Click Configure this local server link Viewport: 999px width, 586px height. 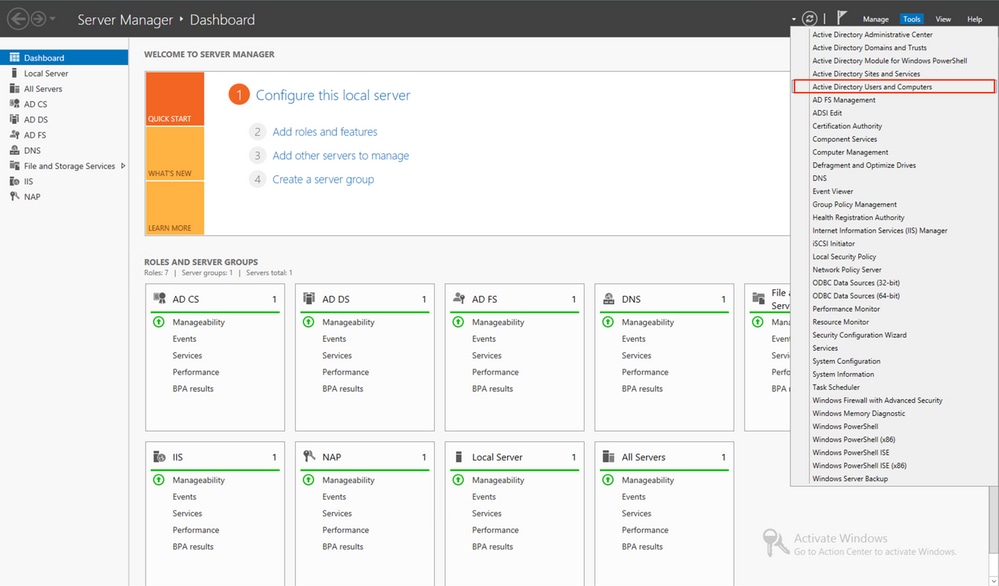point(333,95)
